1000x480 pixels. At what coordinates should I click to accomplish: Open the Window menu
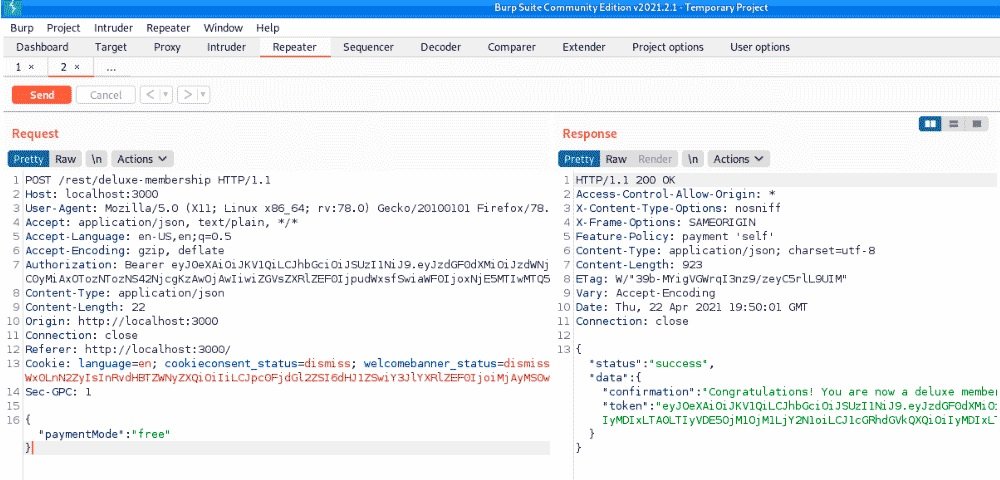(223, 28)
